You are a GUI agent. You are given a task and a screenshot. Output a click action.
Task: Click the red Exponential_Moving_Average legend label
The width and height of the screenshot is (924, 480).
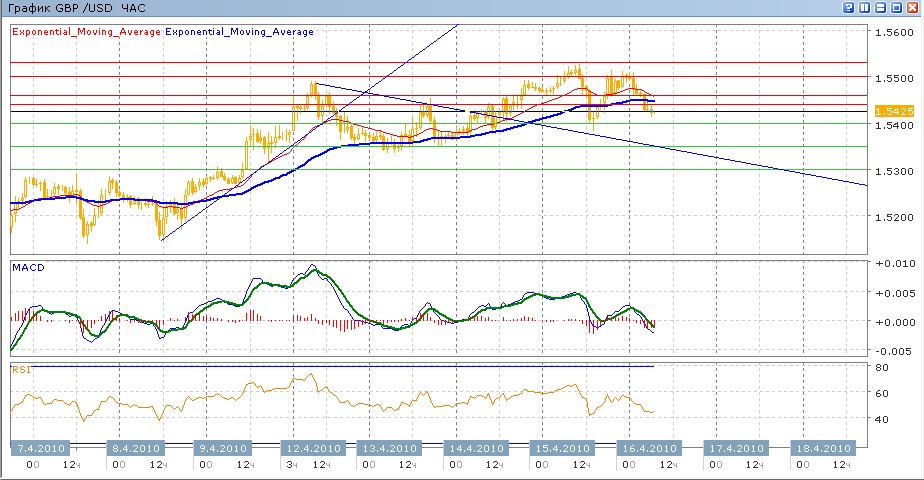point(85,32)
